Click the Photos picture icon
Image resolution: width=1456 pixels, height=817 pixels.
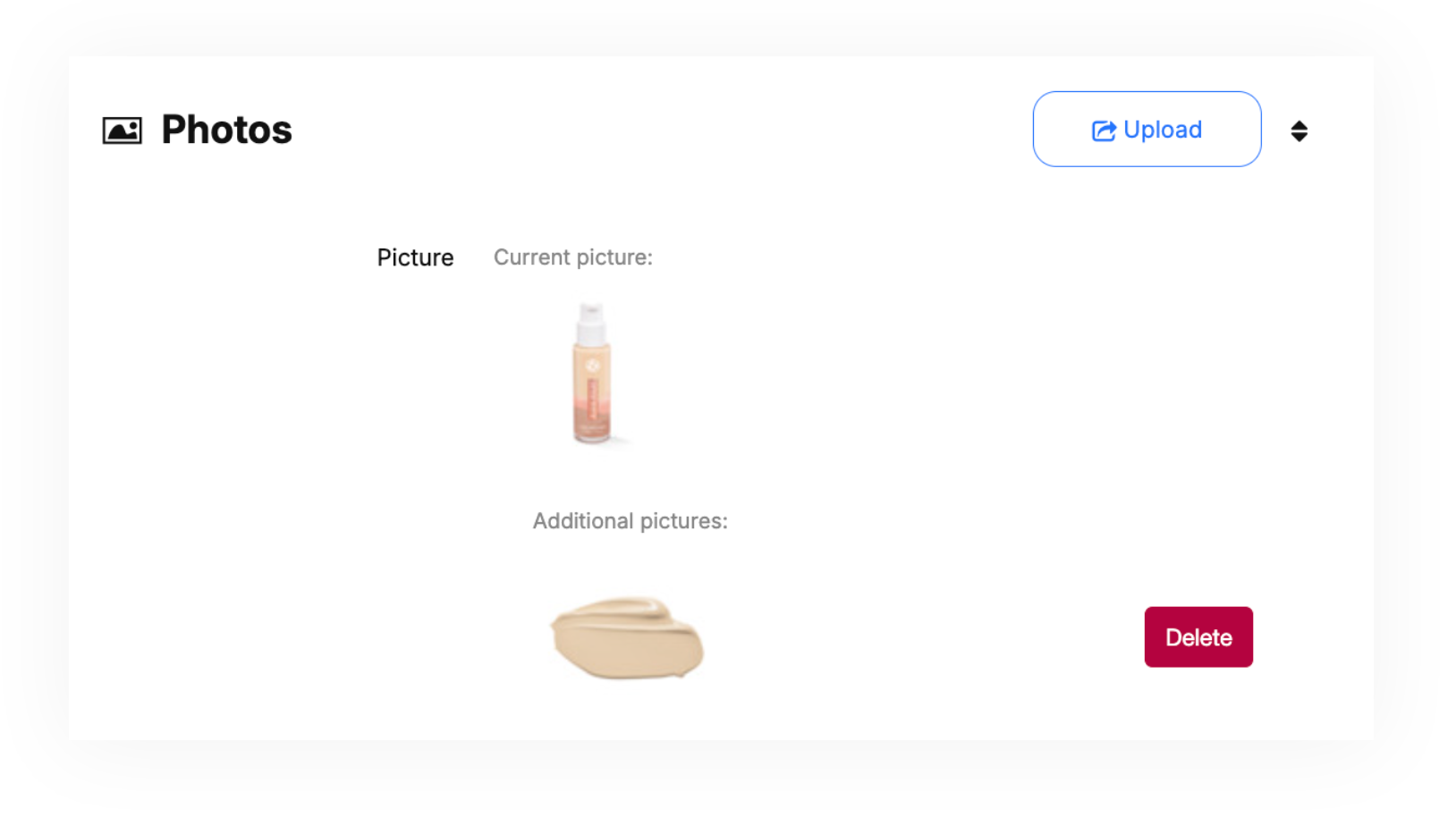[x=122, y=131]
